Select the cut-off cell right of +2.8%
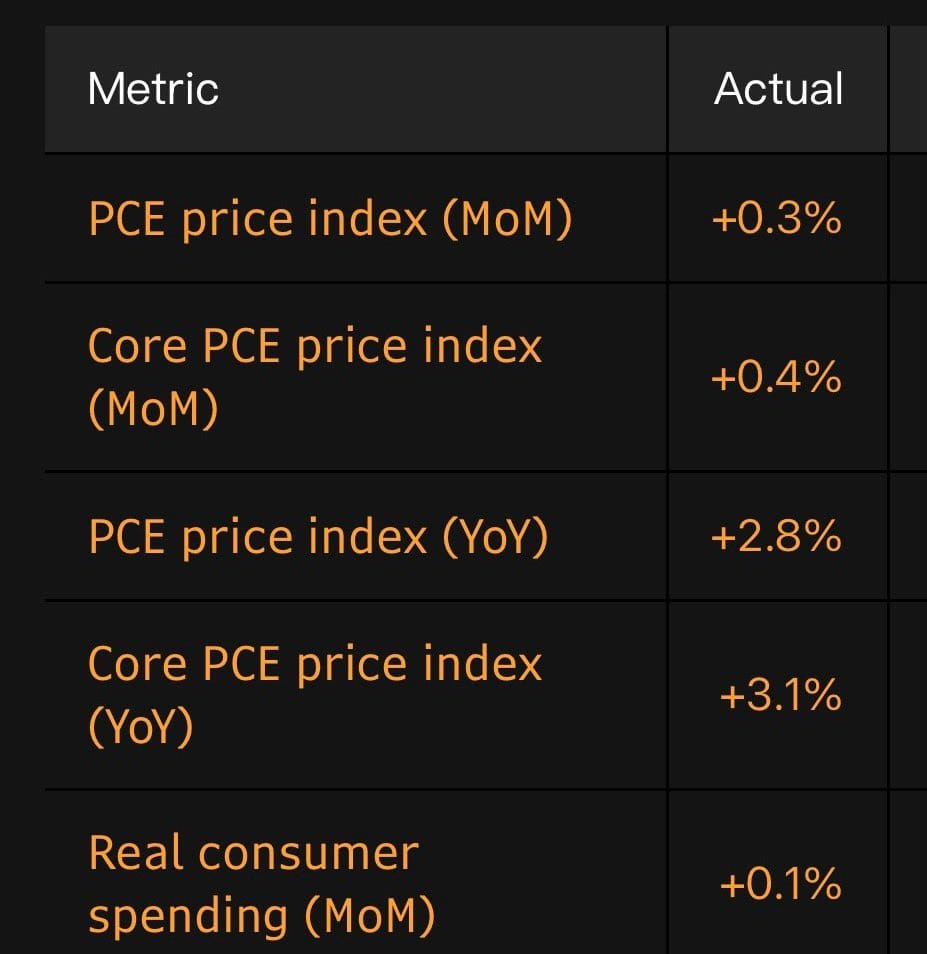The image size is (927, 954). (x=909, y=537)
